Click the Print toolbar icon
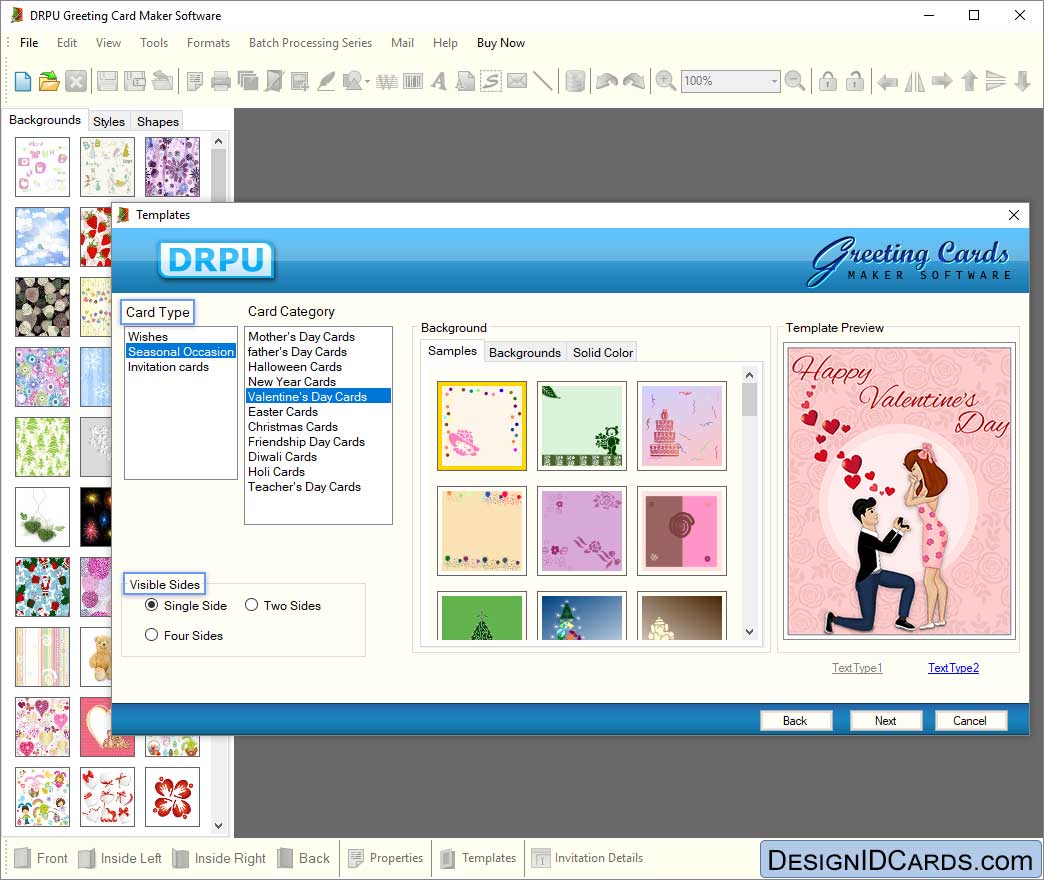Image resolution: width=1044 pixels, height=880 pixels. coord(220,81)
